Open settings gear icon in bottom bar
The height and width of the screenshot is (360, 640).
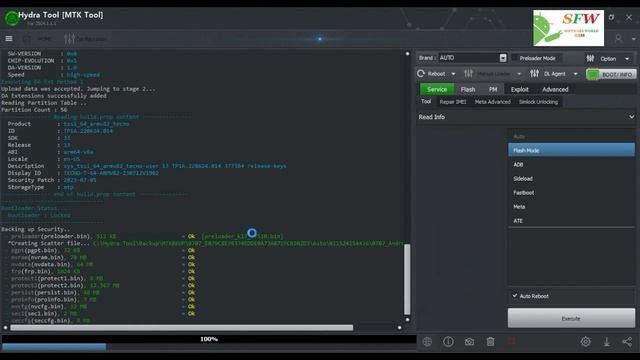click(x=585, y=342)
